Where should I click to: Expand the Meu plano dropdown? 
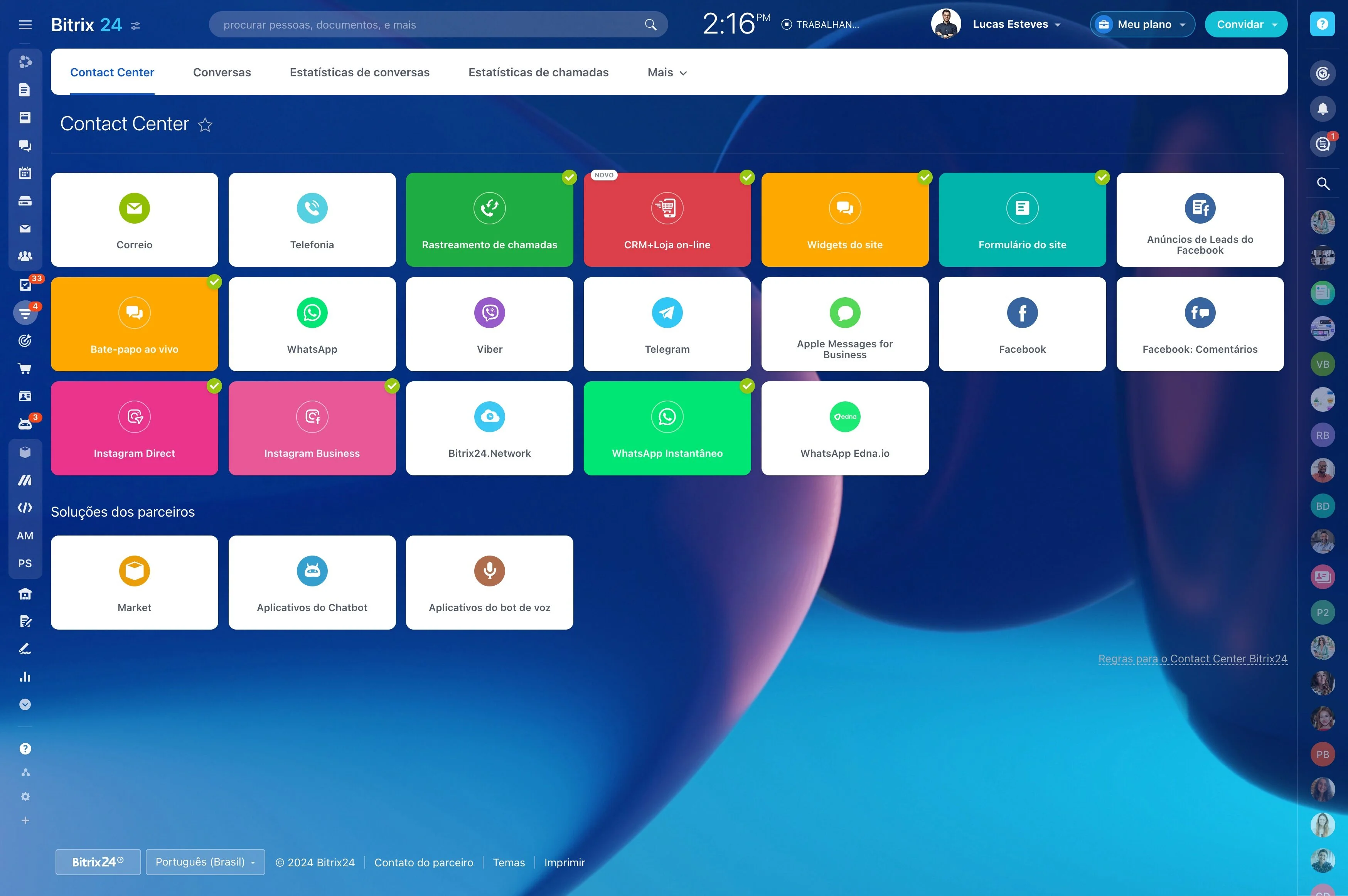[1142, 25]
